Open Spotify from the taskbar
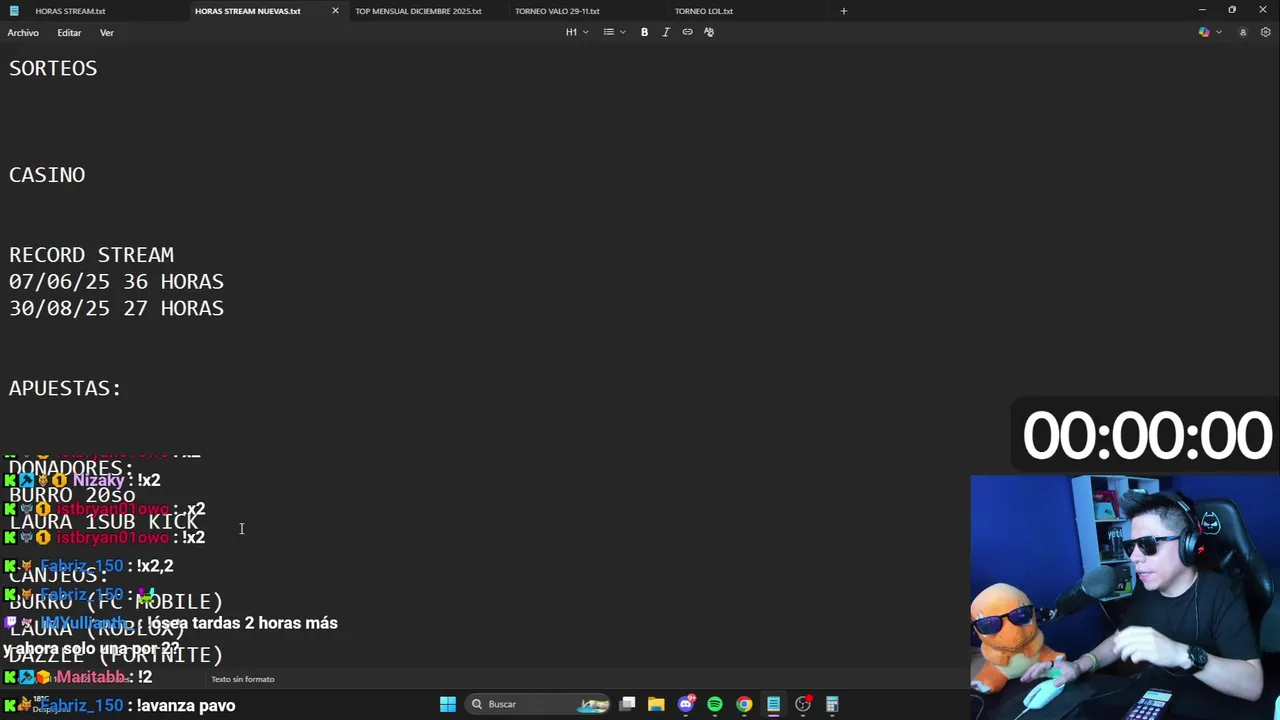 click(715, 704)
